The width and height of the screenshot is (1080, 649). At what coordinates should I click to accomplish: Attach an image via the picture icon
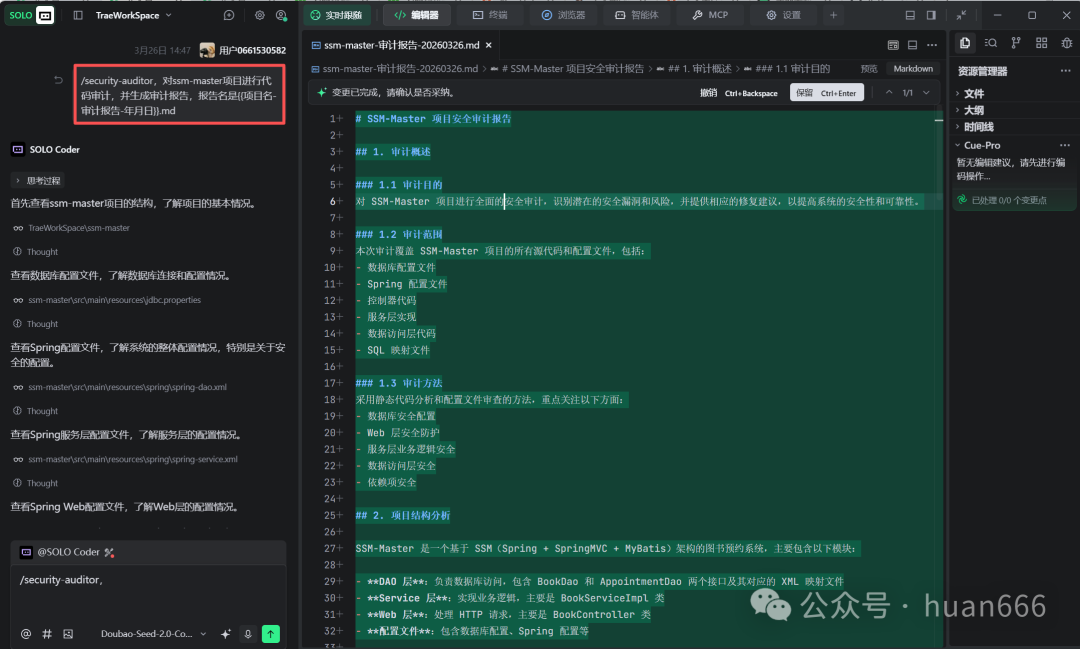pos(68,634)
